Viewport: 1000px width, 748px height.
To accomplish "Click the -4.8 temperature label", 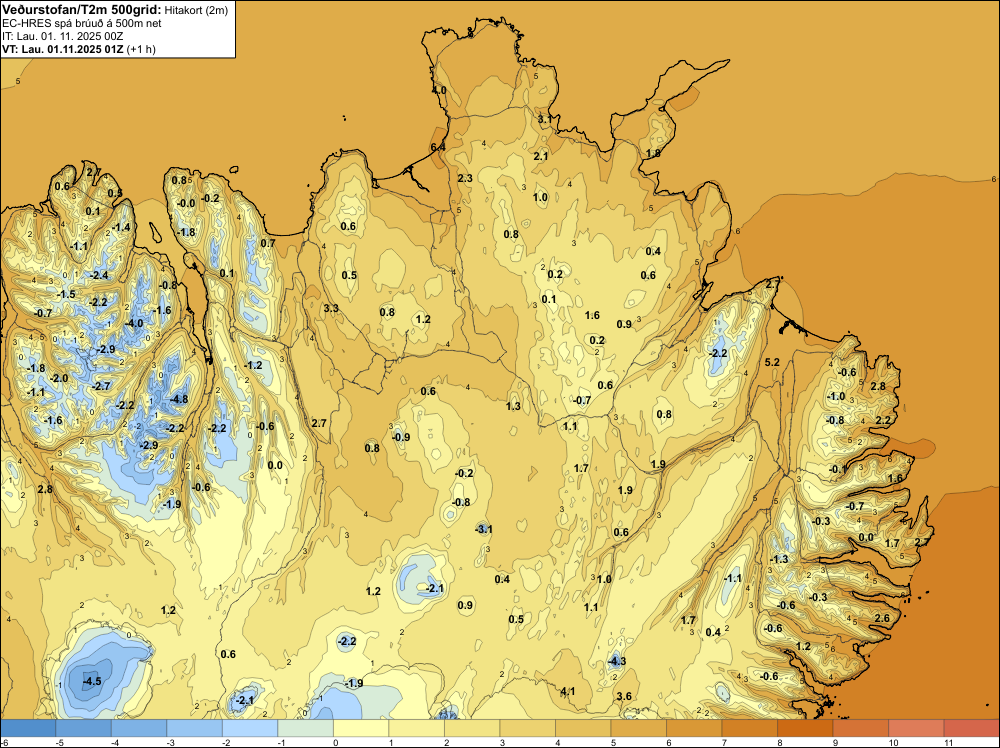I will [179, 399].
